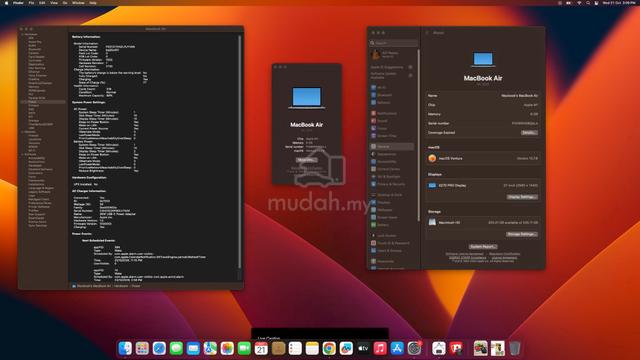This screenshot has width=640, height=360.
Task: Click the menu bar date and time
Action: coord(619,3)
